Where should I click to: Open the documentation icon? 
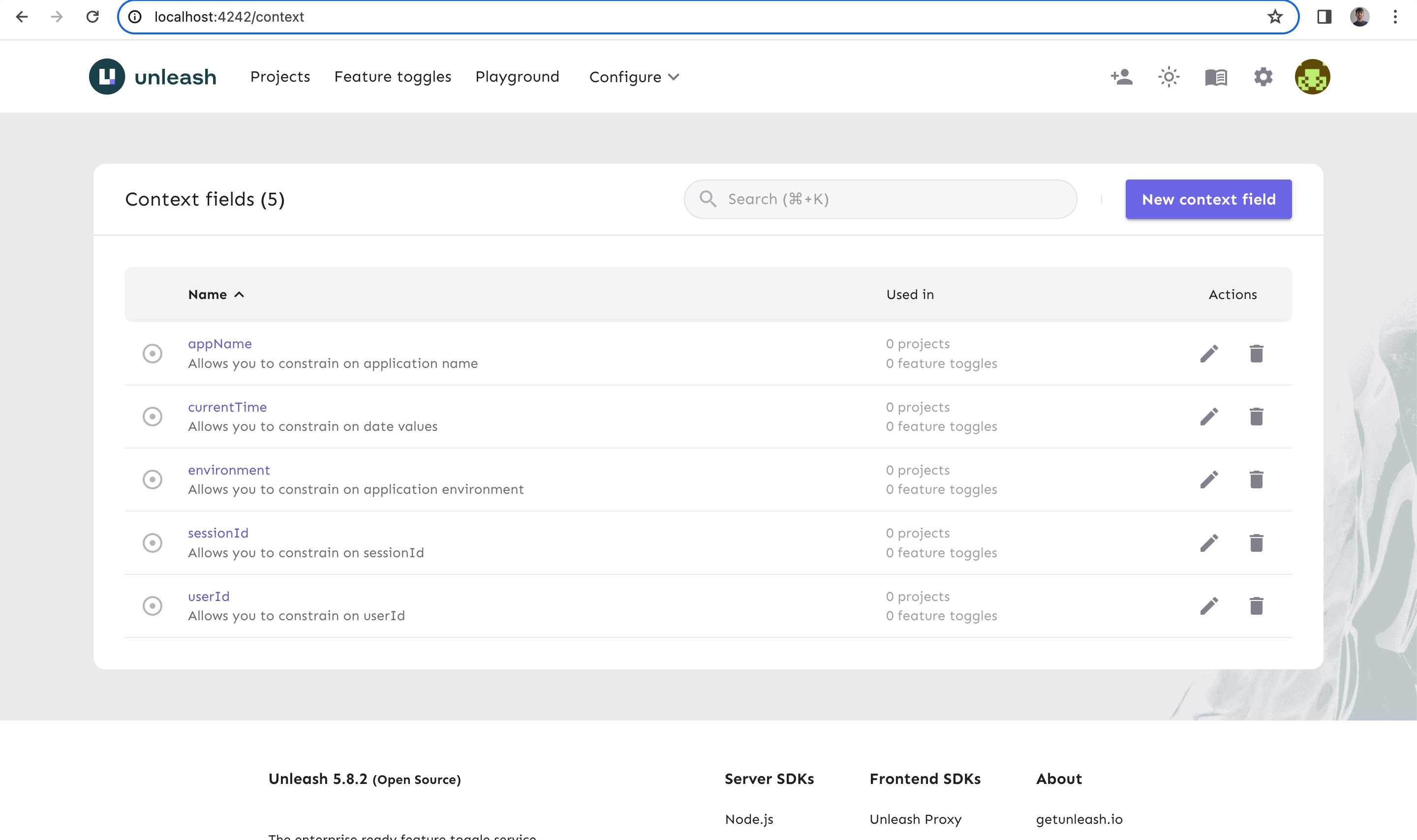click(x=1215, y=76)
